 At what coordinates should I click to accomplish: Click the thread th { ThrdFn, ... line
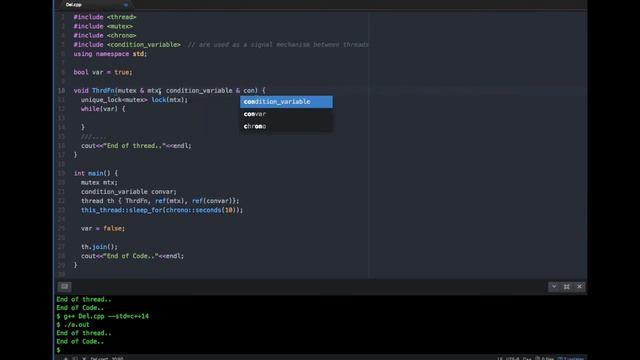point(160,201)
